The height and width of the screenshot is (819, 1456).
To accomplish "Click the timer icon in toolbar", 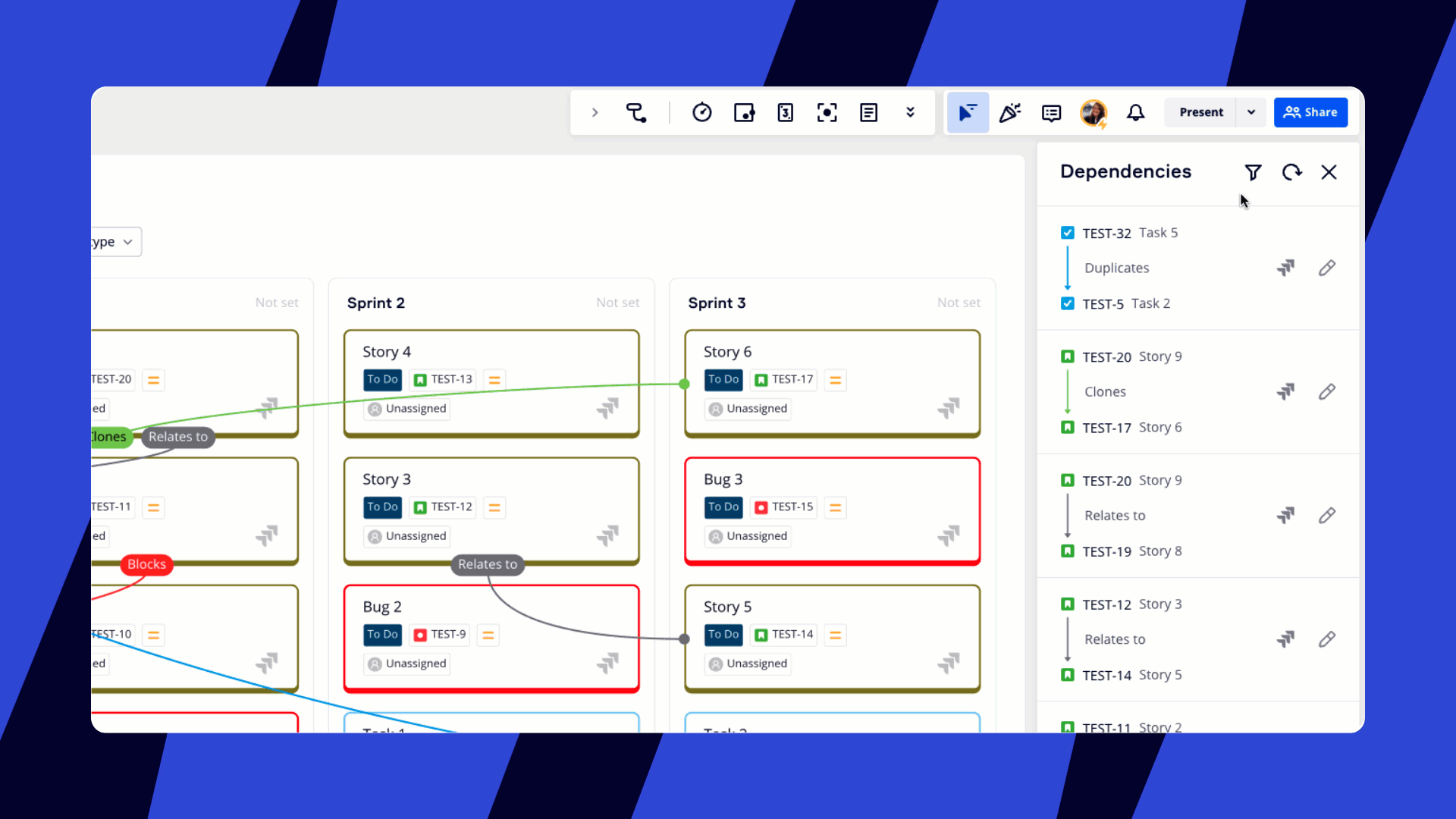I will click(701, 113).
